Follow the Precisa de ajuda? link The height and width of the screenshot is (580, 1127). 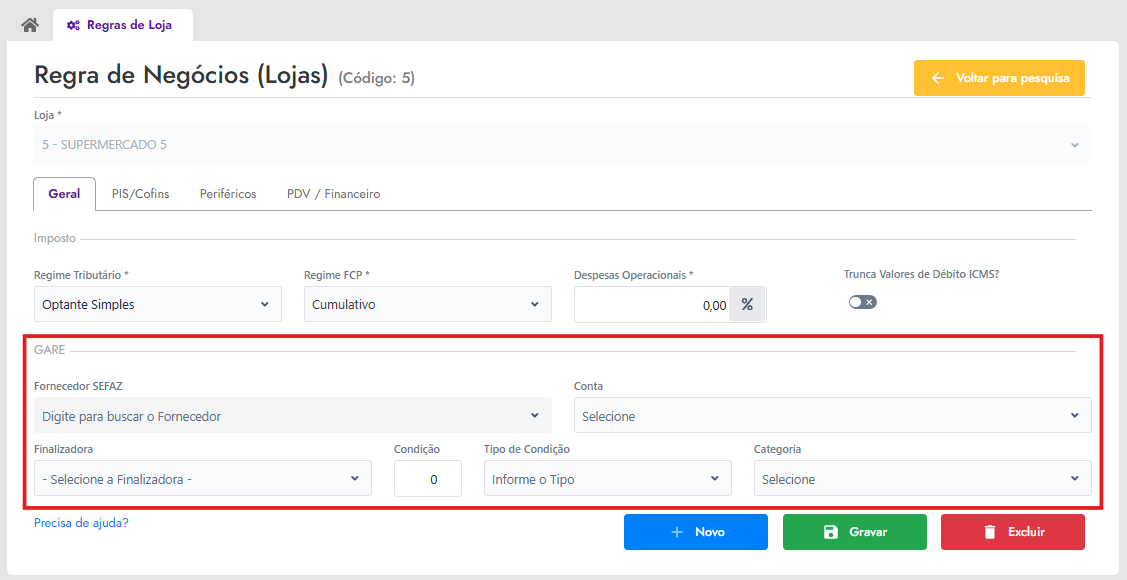point(81,523)
